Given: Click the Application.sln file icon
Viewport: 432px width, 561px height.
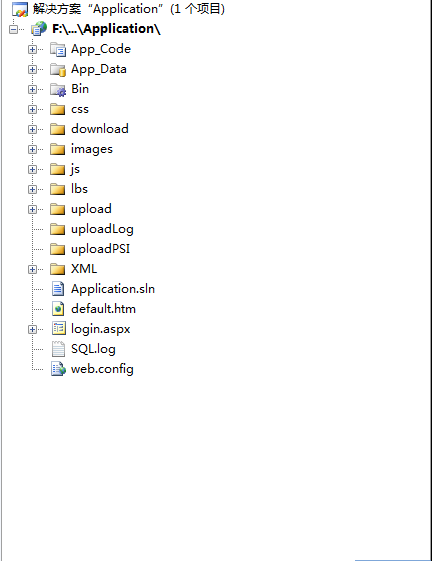Looking at the screenshot, I should pyautogui.click(x=58, y=289).
